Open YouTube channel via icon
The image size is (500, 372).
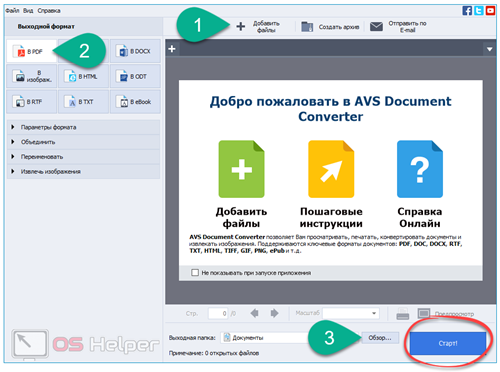[x=490, y=11]
